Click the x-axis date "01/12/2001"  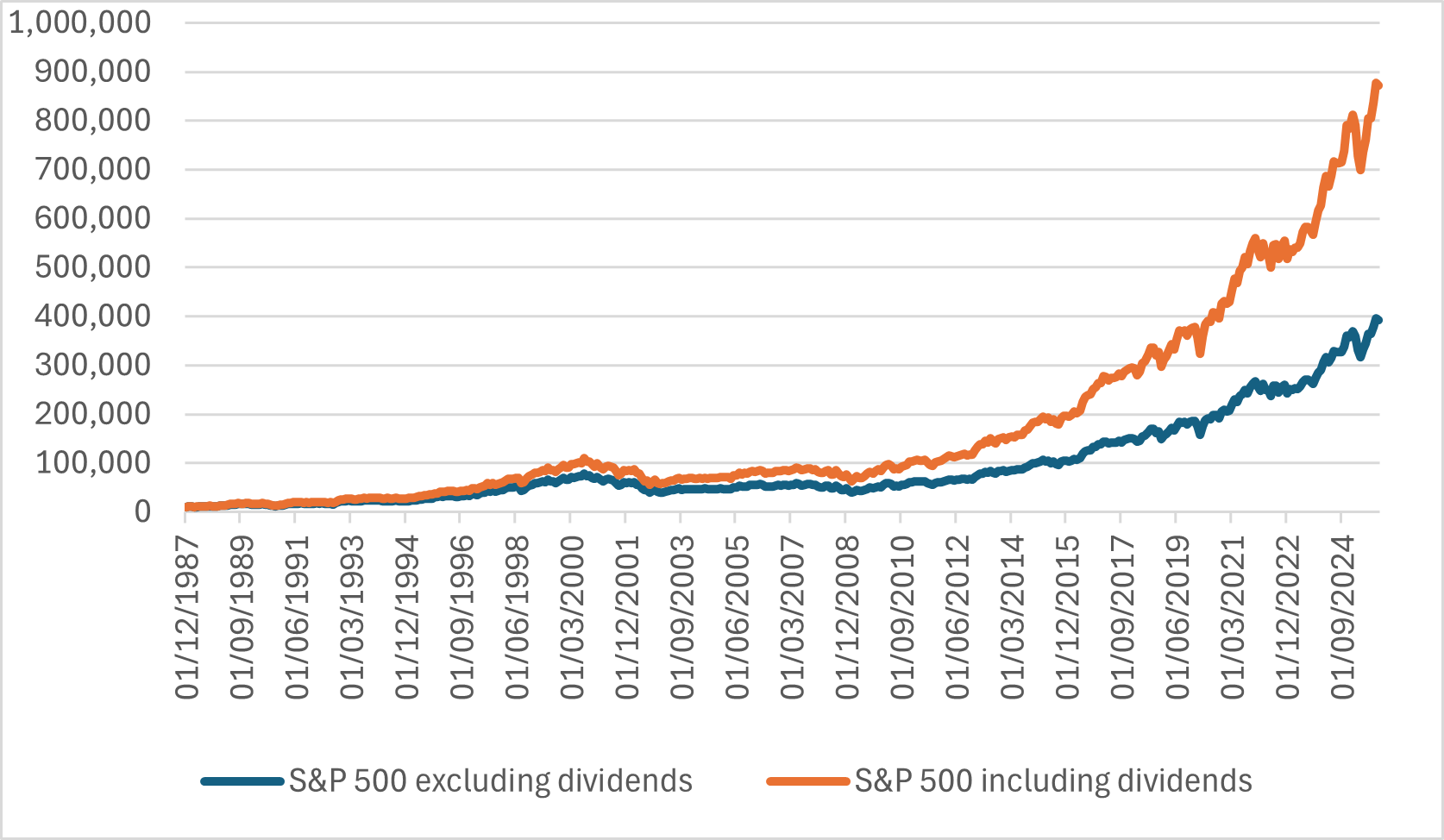(627, 617)
